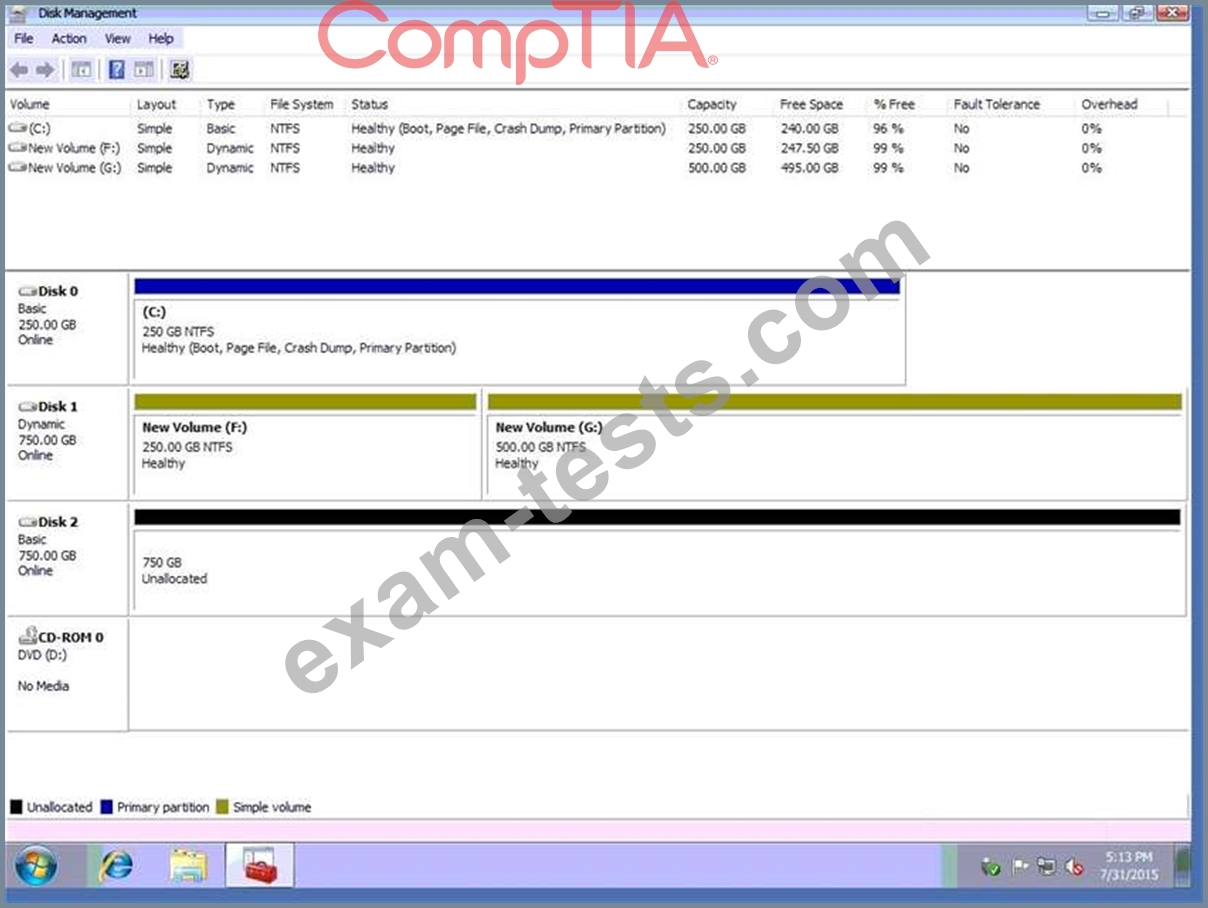
Task: Open the Action menu
Action: [69, 38]
